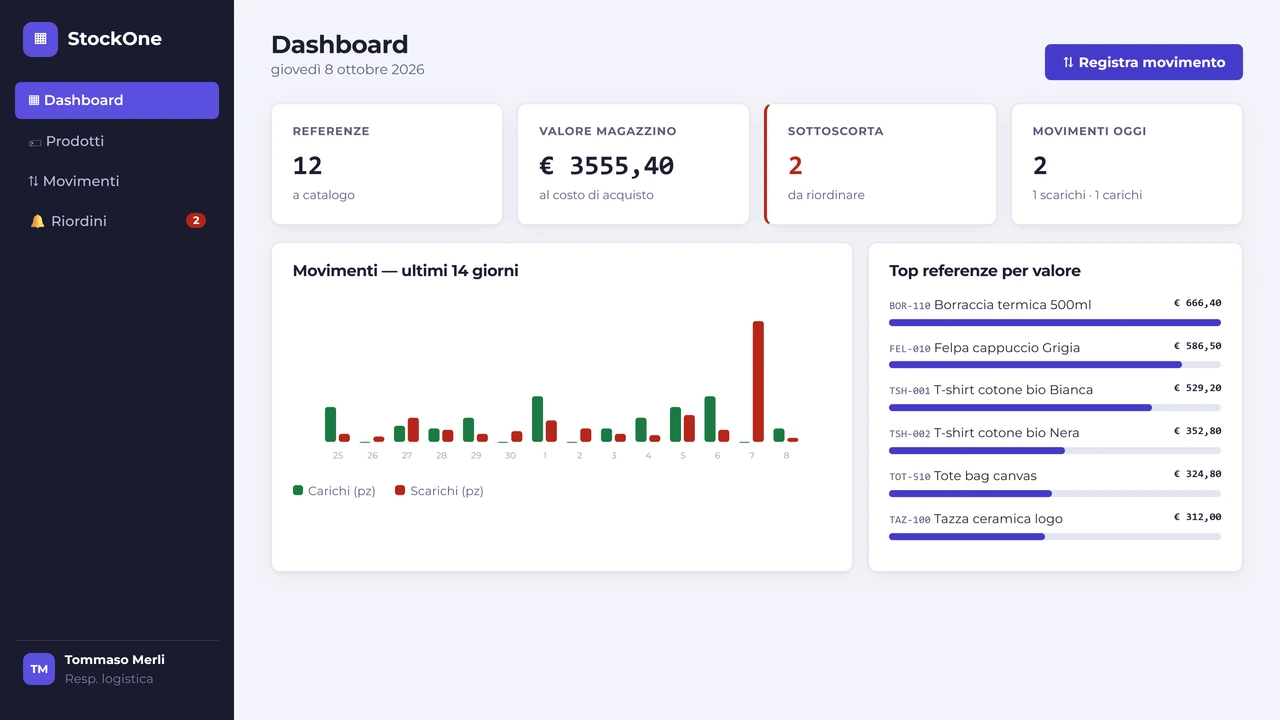Click the tag icon beside Prodotti
This screenshot has height=720, width=1280.
pos(35,142)
